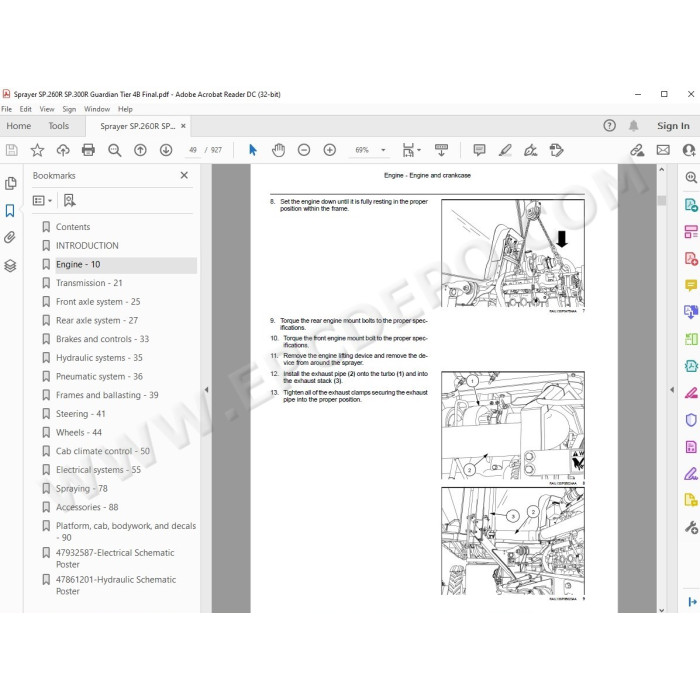The width and height of the screenshot is (700, 700).
Task: Close the Bookmarks panel
Action: tap(184, 175)
